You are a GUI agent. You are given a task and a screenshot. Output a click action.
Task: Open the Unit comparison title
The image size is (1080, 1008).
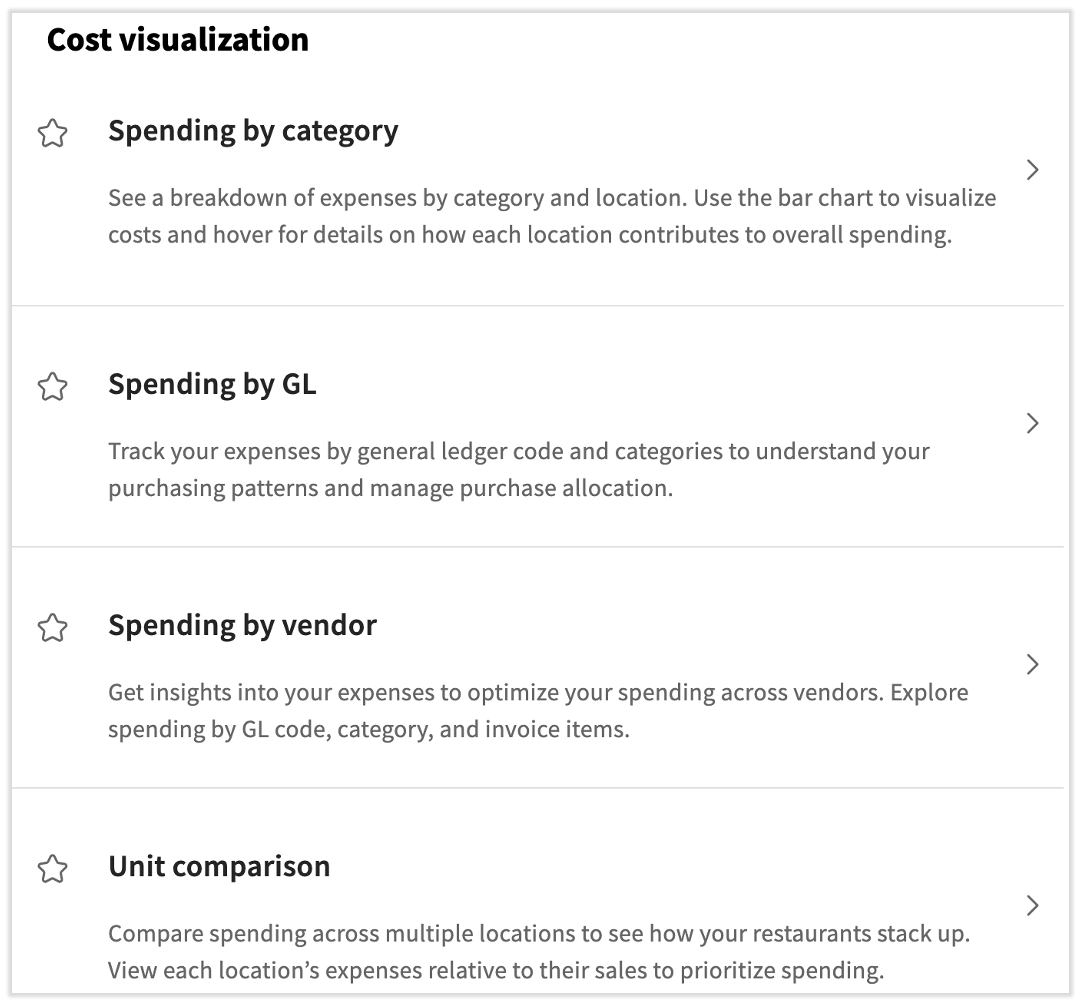pyautogui.click(x=219, y=866)
